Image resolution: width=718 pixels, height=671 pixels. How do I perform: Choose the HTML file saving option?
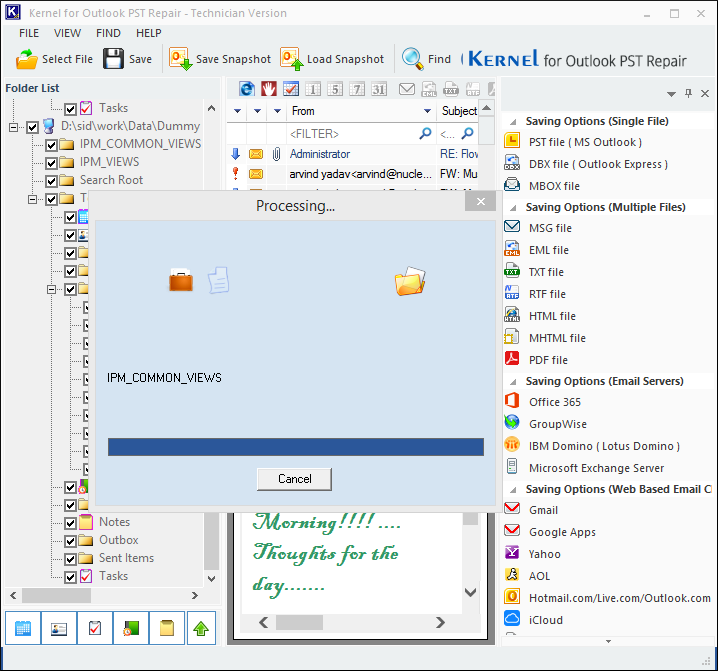(x=552, y=316)
